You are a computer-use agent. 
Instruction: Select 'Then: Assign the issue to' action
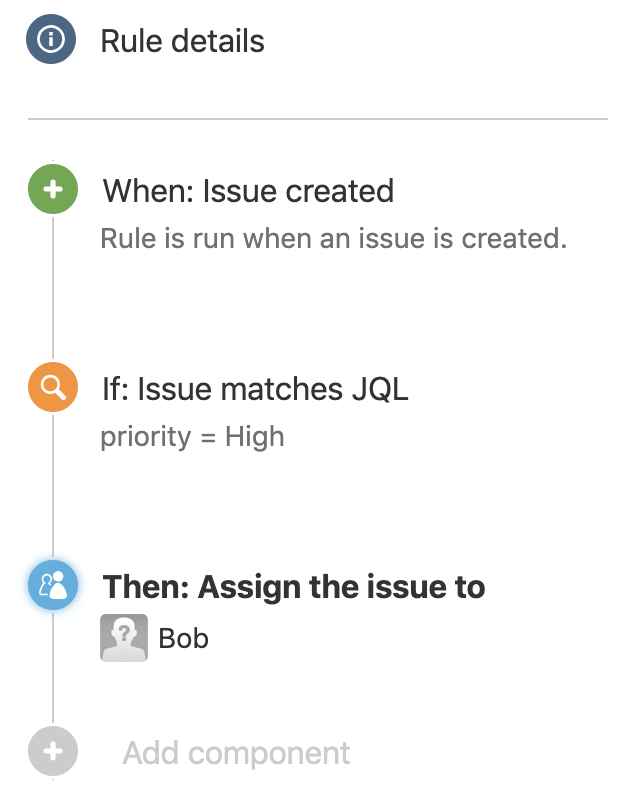(294, 587)
